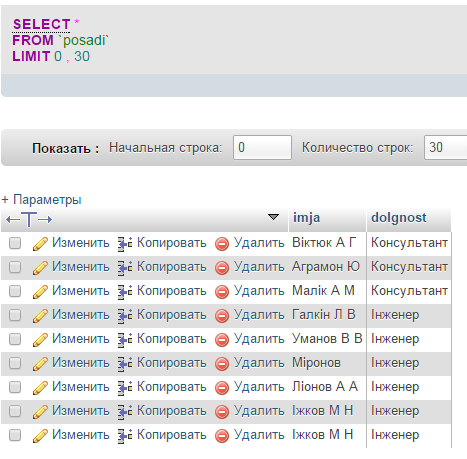The height and width of the screenshot is (459, 467).
Task: Click the pencil icon in Аграмон Ю row
Action: [x=40, y=268]
